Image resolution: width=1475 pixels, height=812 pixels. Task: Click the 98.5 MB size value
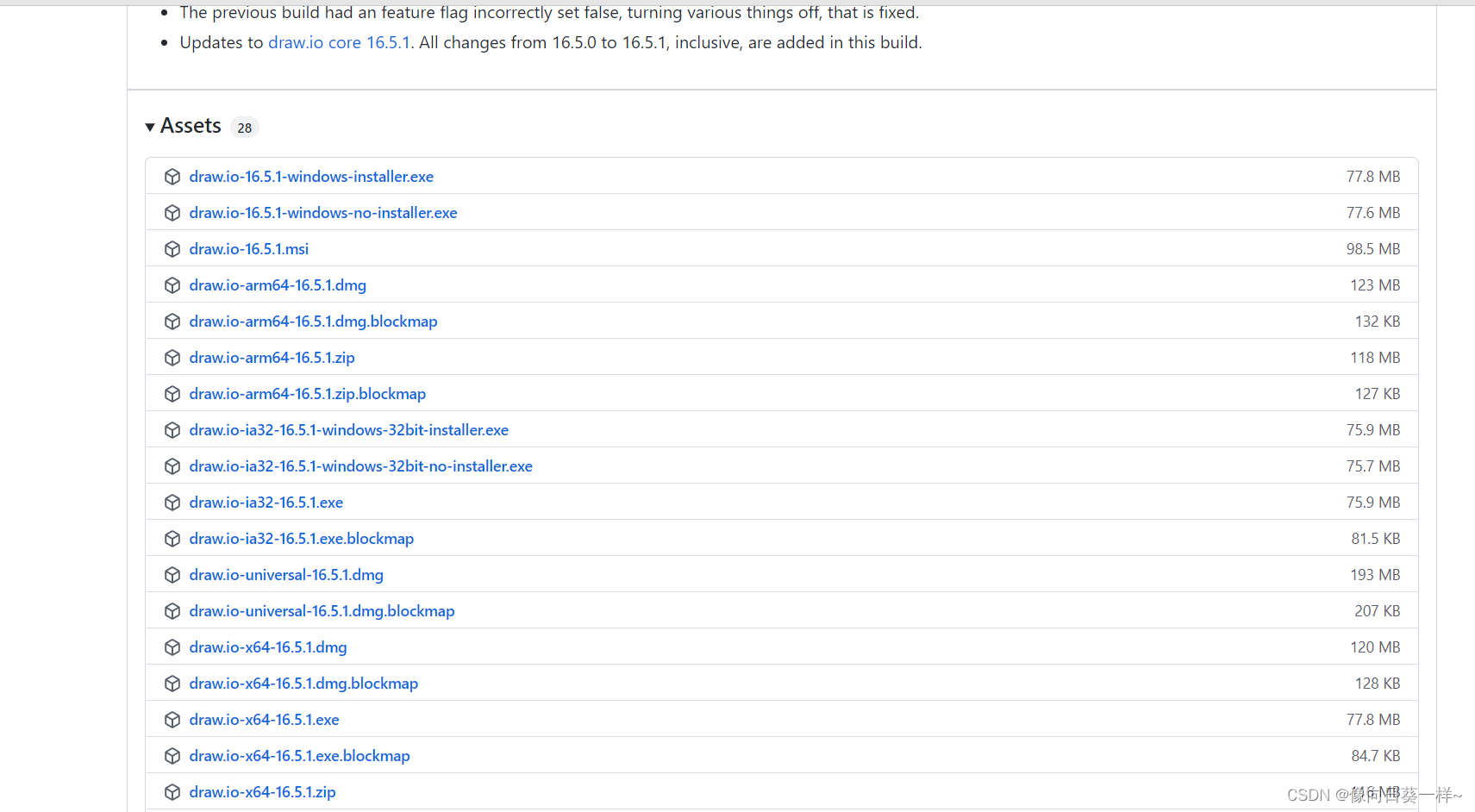tap(1373, 249)
